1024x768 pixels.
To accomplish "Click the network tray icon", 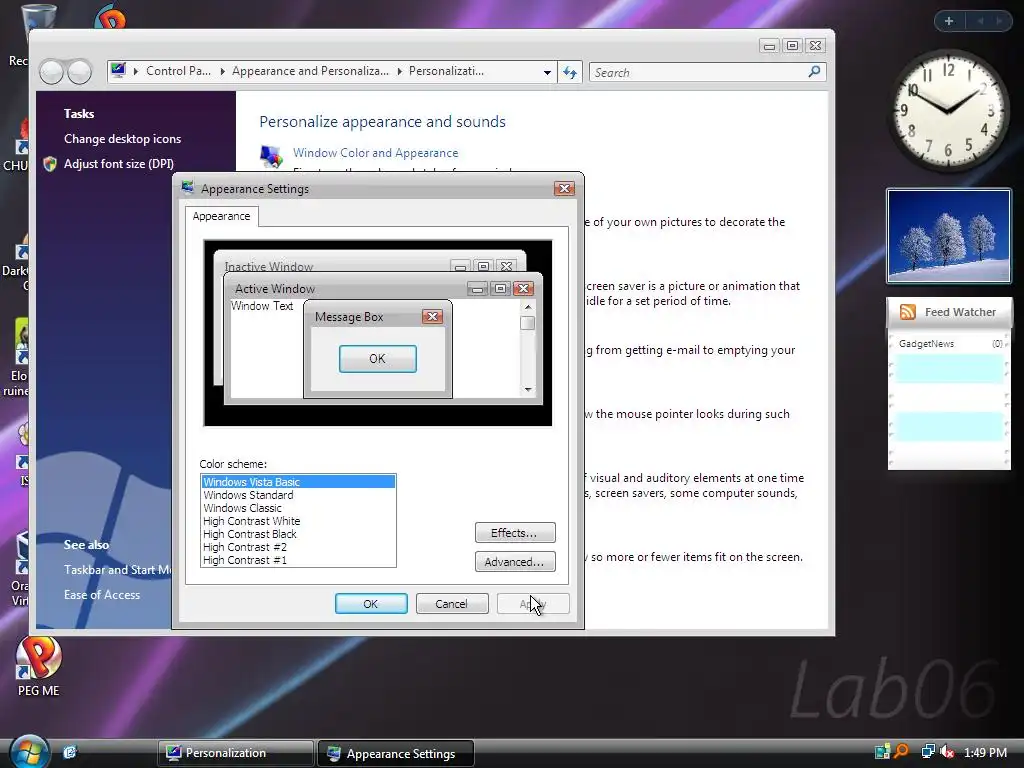I will pos(927,752).
